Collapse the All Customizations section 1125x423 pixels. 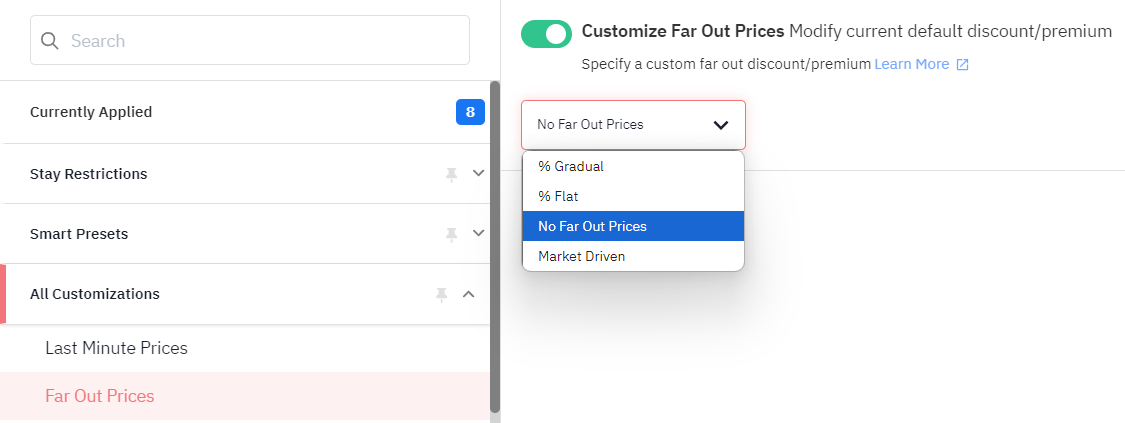(469, 294)
